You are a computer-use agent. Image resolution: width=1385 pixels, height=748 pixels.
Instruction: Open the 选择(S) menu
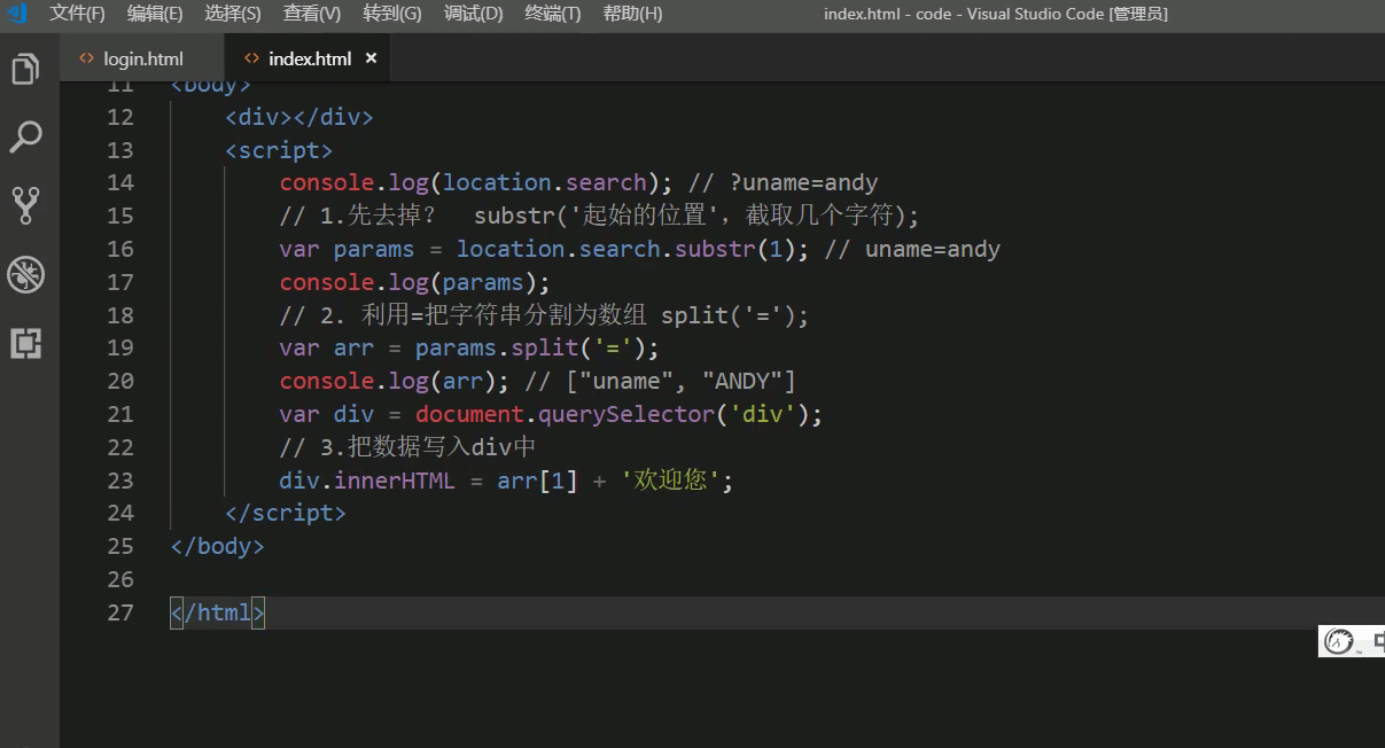click(x=233, y=13)
